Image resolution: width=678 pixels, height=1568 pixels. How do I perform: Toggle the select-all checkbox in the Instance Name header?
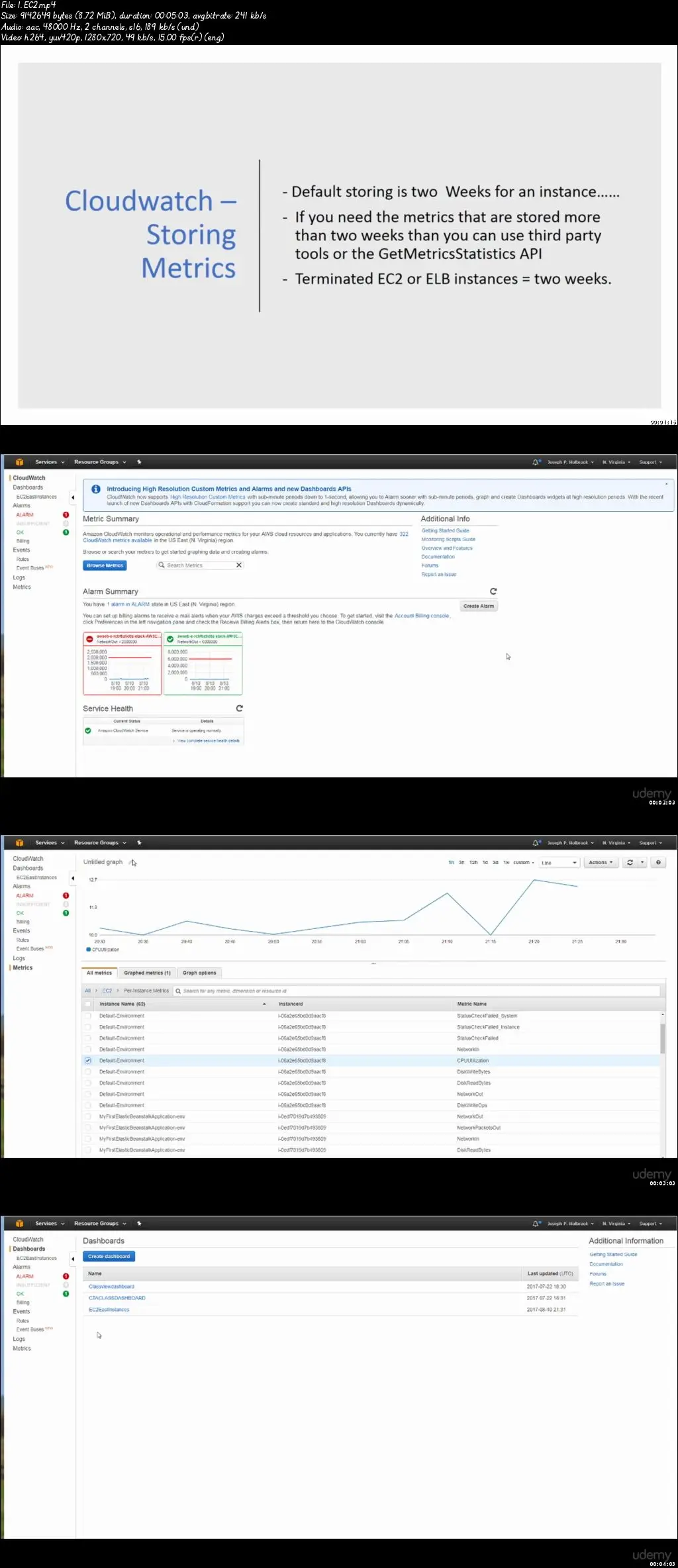pos(88,1004)
